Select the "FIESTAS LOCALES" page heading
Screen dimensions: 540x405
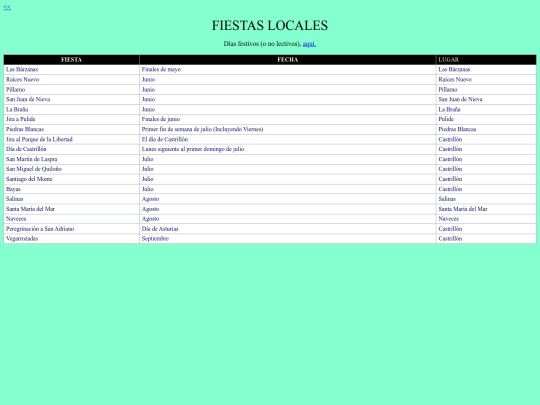pyautogui.click(x=270, y=25)
